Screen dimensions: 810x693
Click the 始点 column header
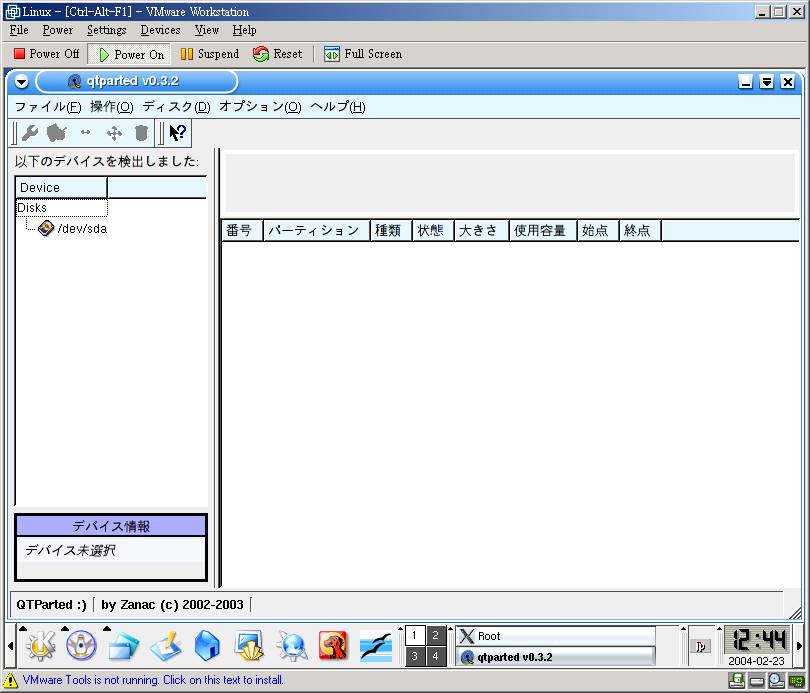598,230
